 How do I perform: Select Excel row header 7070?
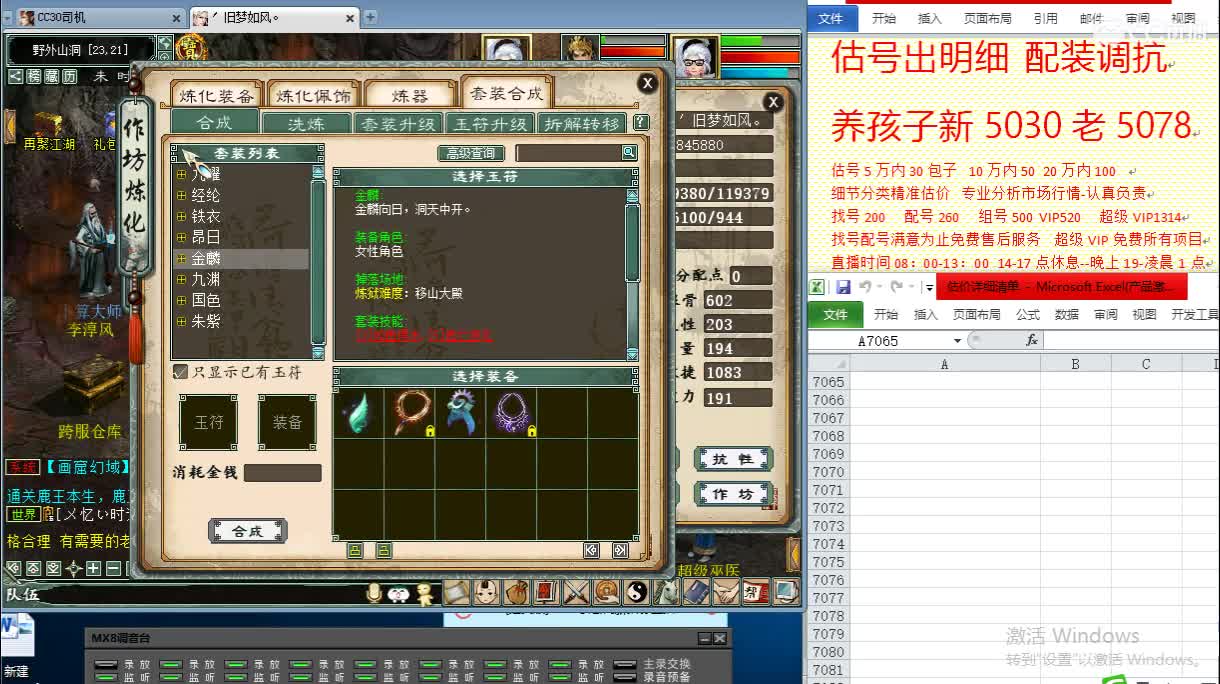(x=828, y=472)
